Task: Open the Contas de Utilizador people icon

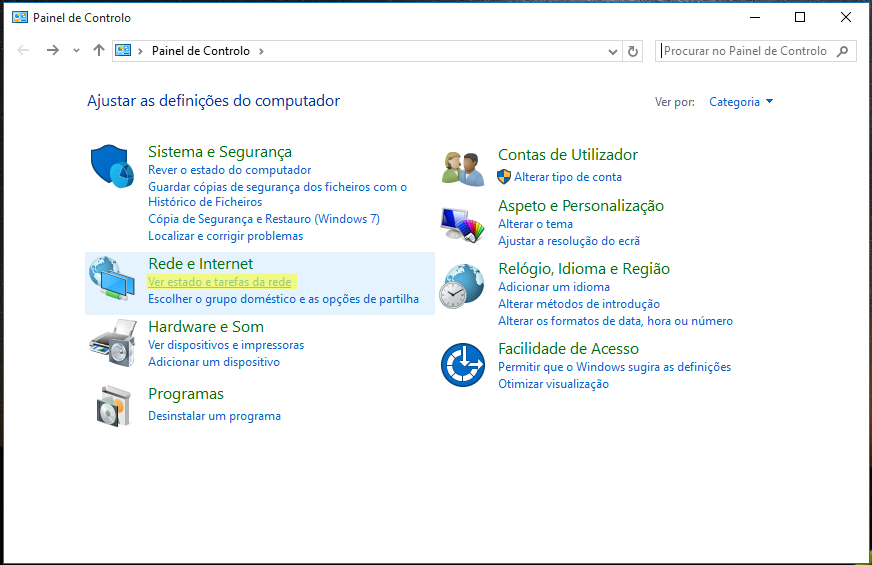Action: (463, 168)
